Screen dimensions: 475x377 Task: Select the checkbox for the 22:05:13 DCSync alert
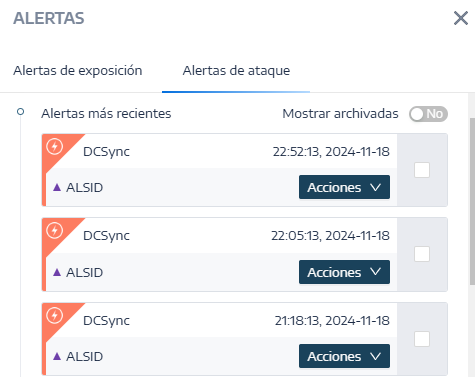point(422,254)
